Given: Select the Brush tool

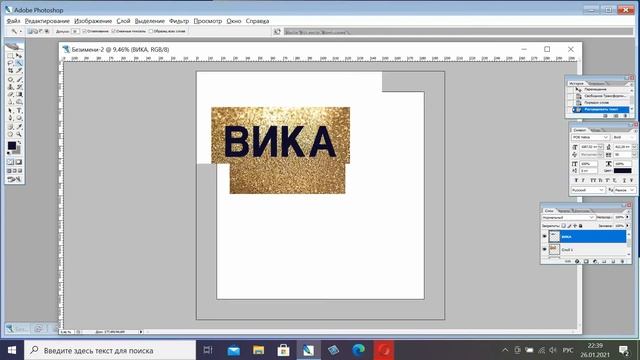Looking at the screenshot, I should [19, 80].
